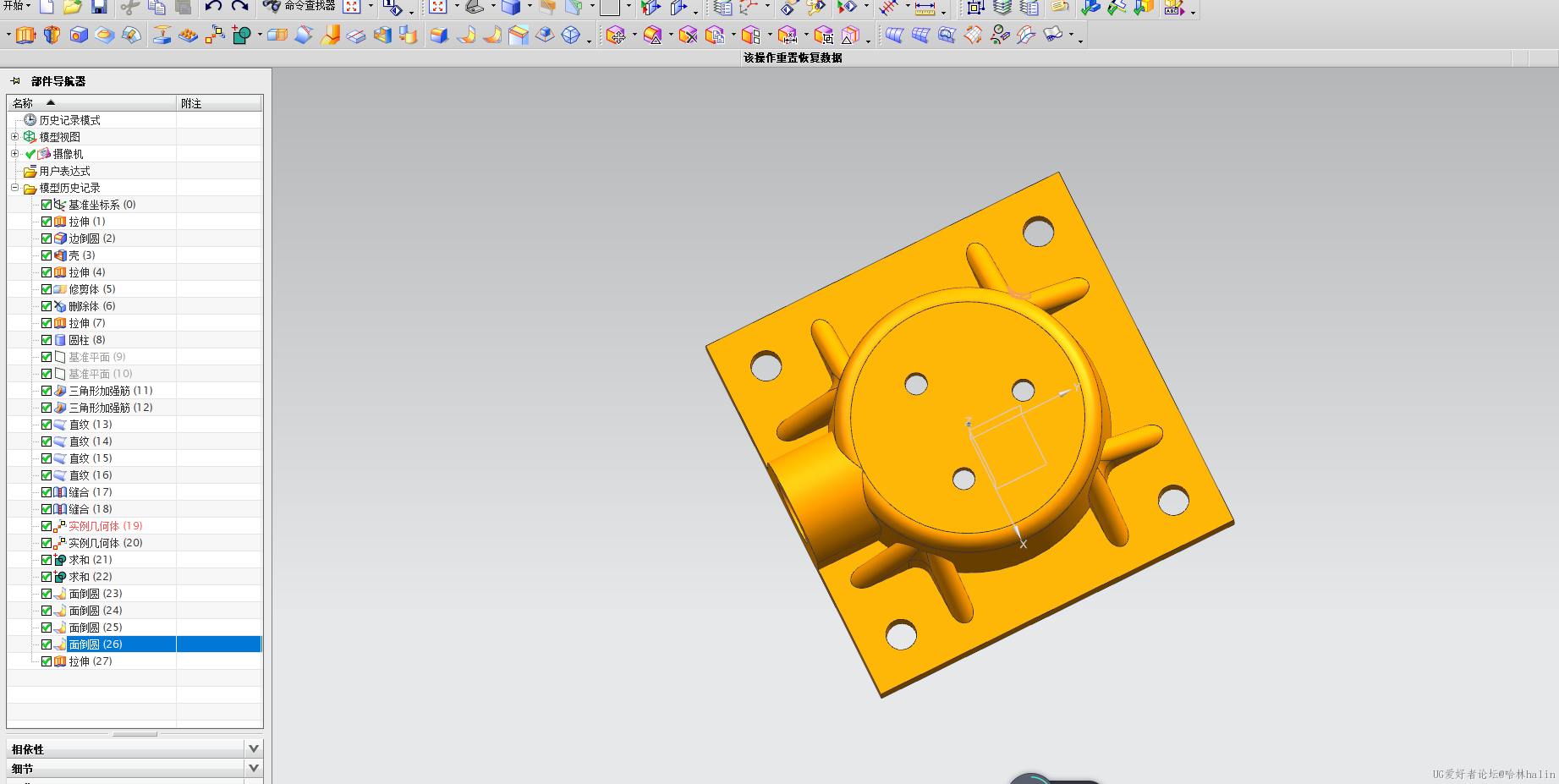Click the Move Face icon
1559x784 pixels.
coord(616,35)
